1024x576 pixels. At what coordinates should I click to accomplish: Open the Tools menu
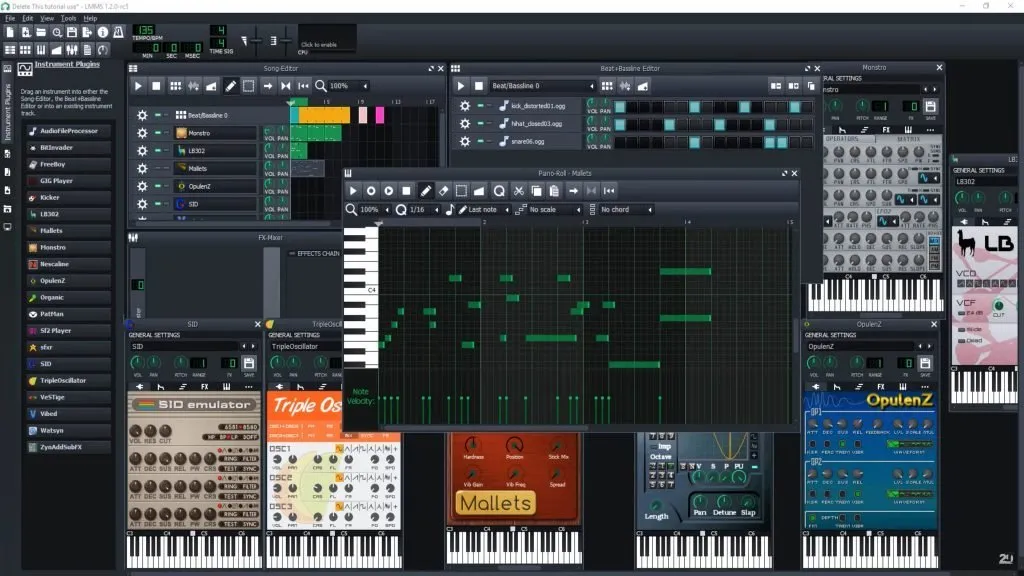pyautogui.click(x=68, y=18)
